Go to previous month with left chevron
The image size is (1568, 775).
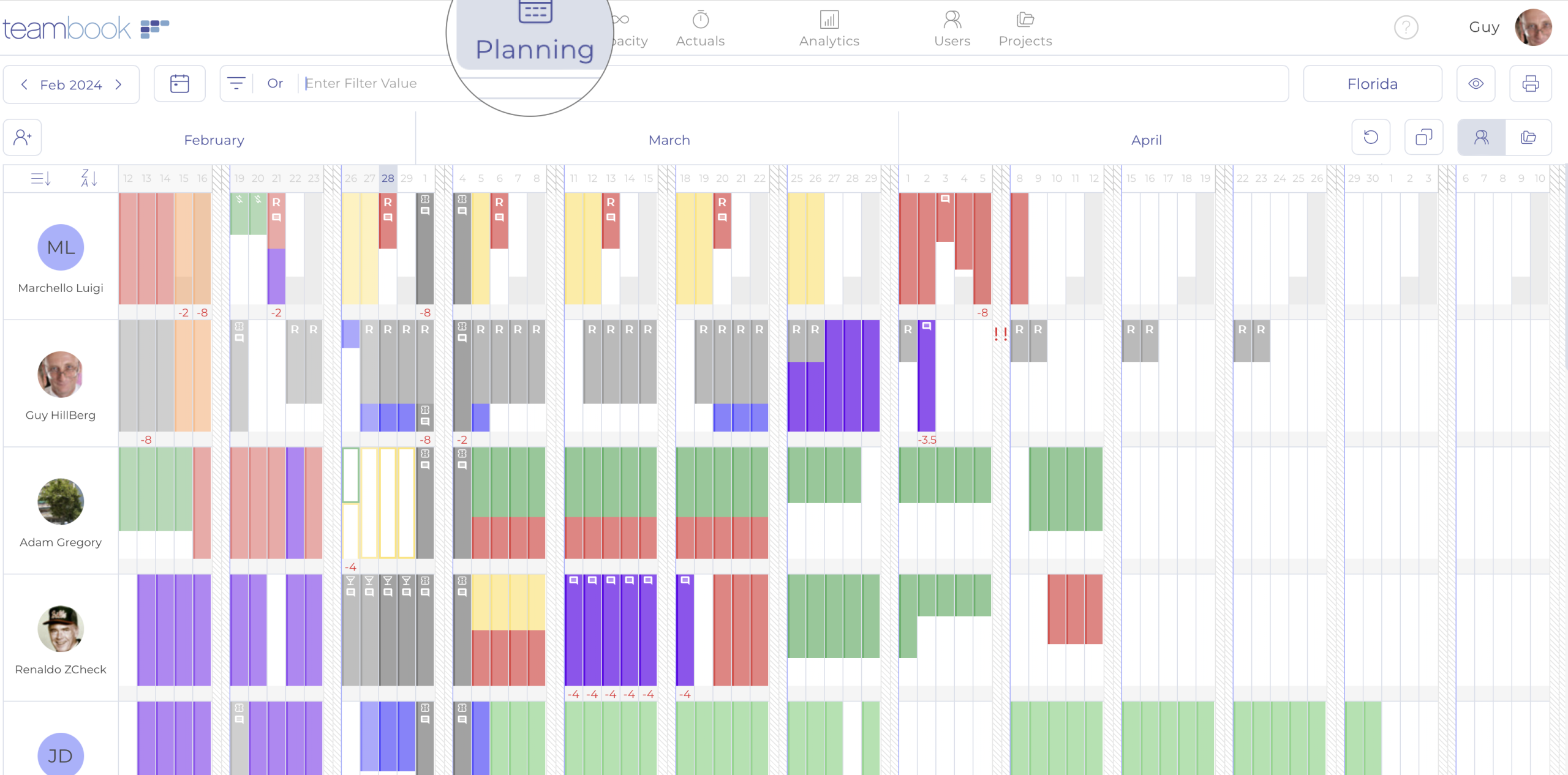click(24, 84)
